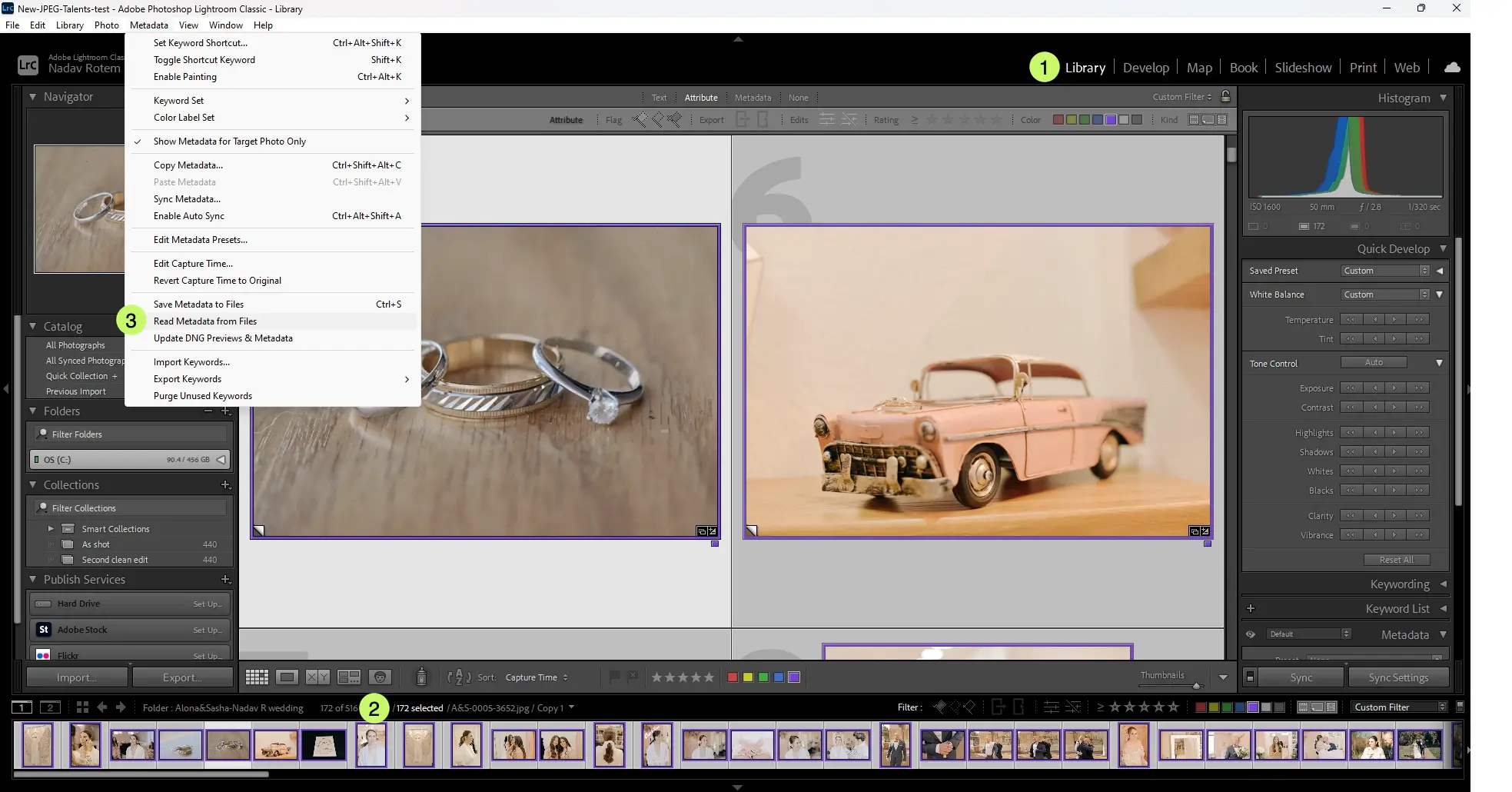Viewport: 1512px width, 792px height.
Task: Select Grid view icon in toolbar
Action: 257,677
